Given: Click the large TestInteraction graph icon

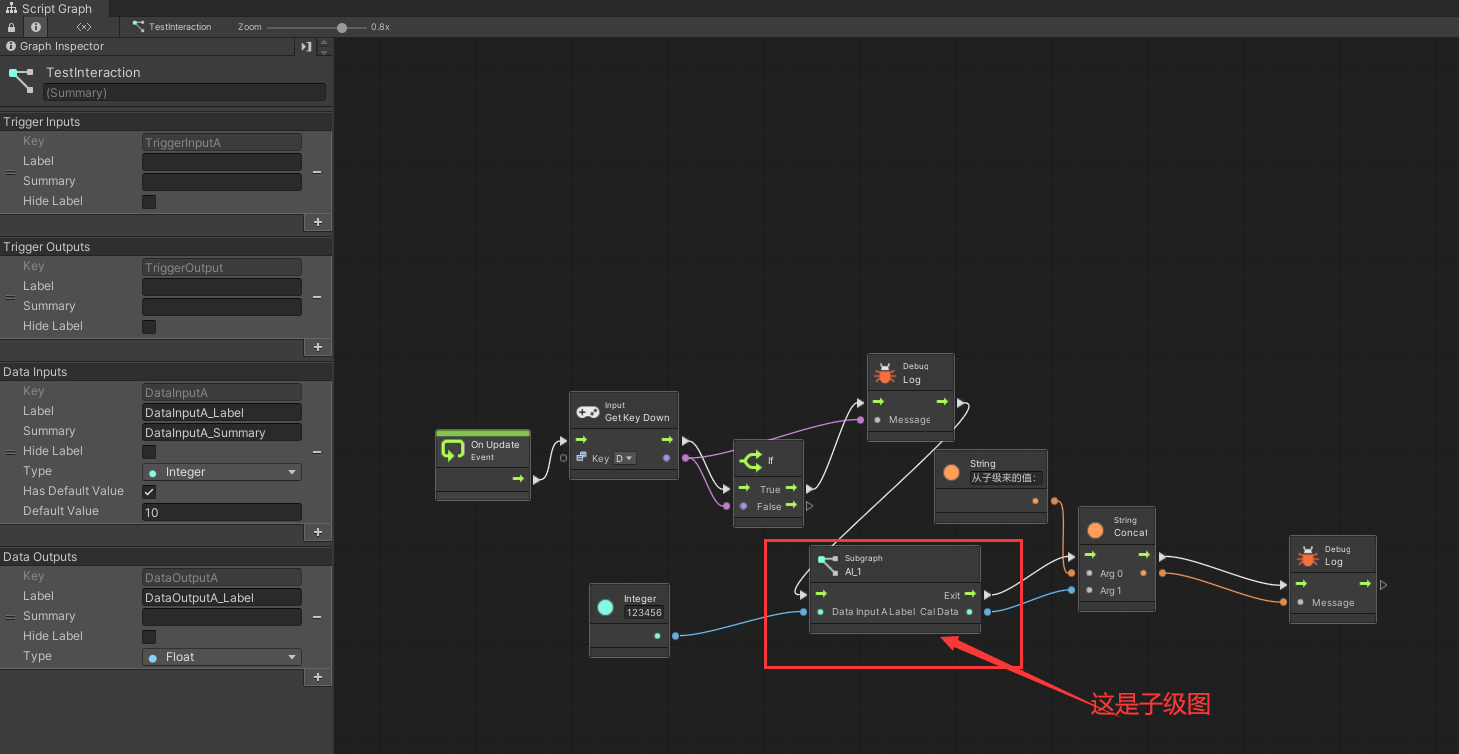Looking at the screenshot, I should pos(21,81).
